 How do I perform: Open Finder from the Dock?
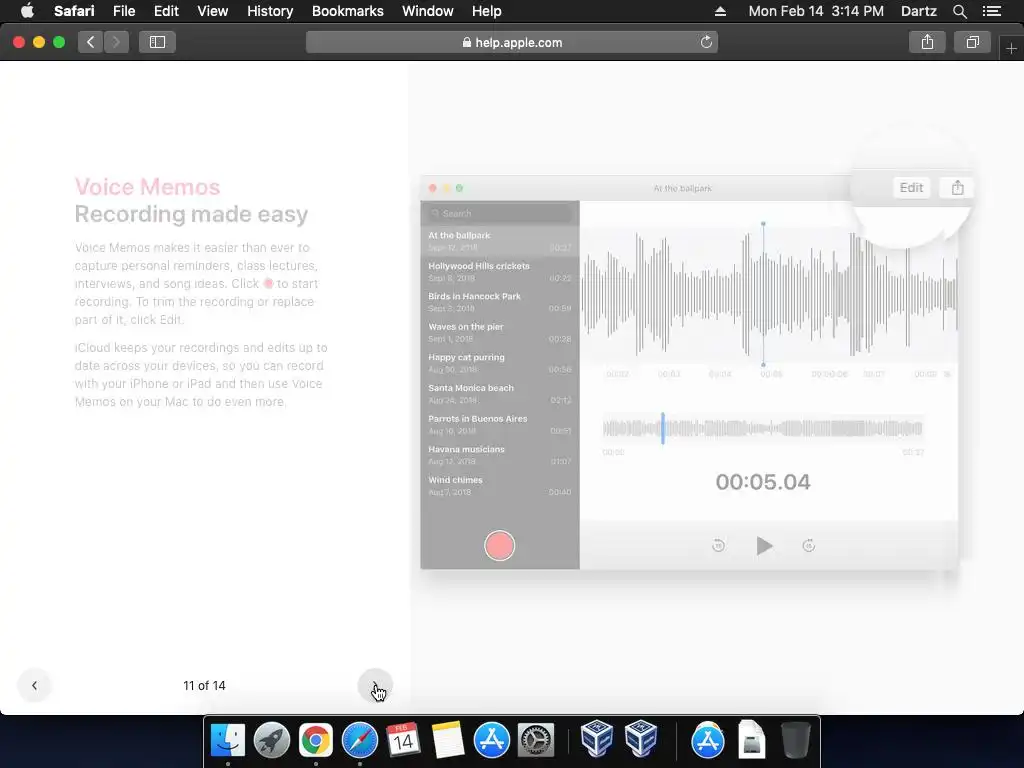click(228, 740)
